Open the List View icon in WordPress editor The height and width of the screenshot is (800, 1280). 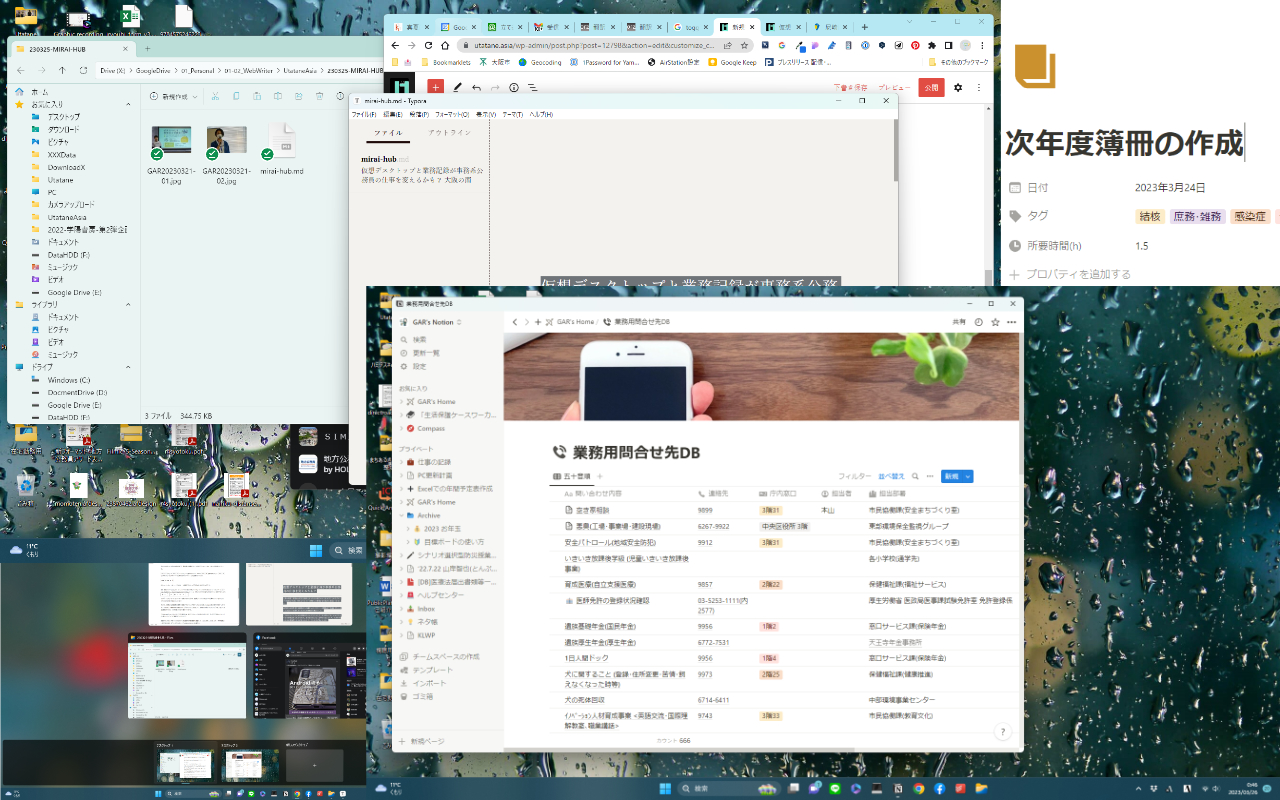tap(532, 87)
